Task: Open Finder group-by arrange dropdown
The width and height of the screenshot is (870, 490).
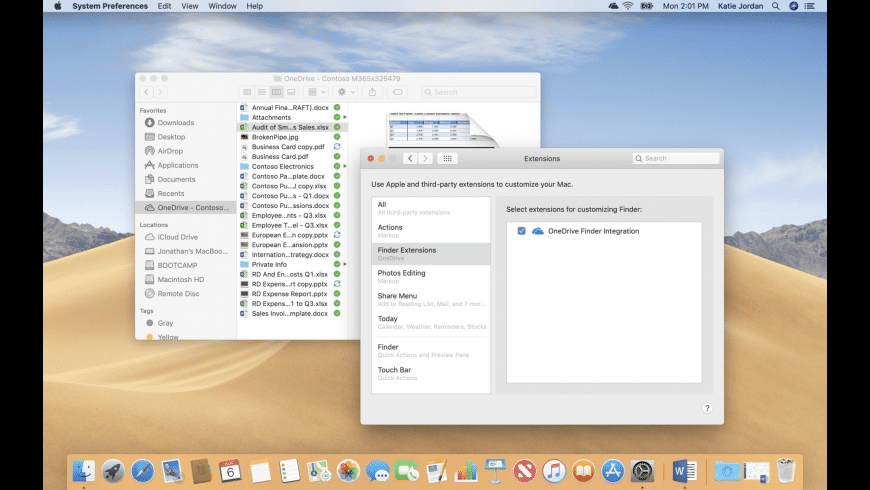Action: (316, 92)
